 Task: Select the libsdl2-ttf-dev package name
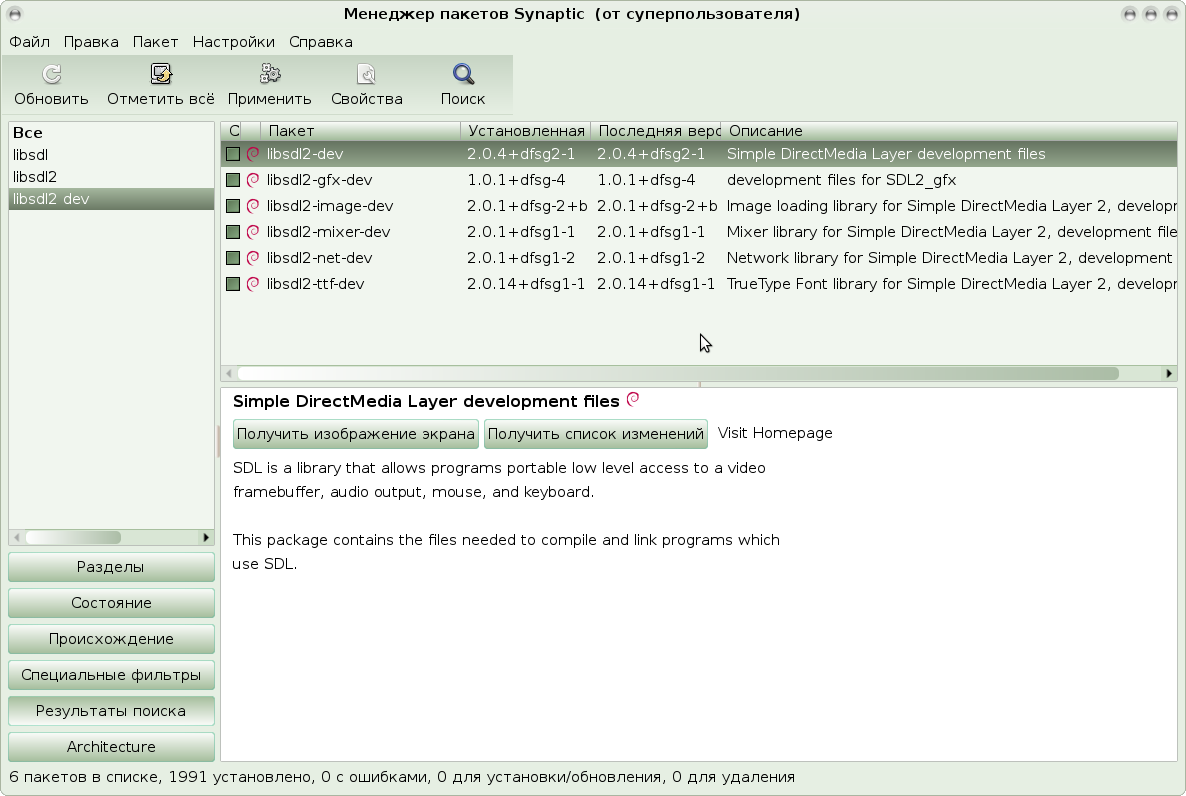(315, 284)
